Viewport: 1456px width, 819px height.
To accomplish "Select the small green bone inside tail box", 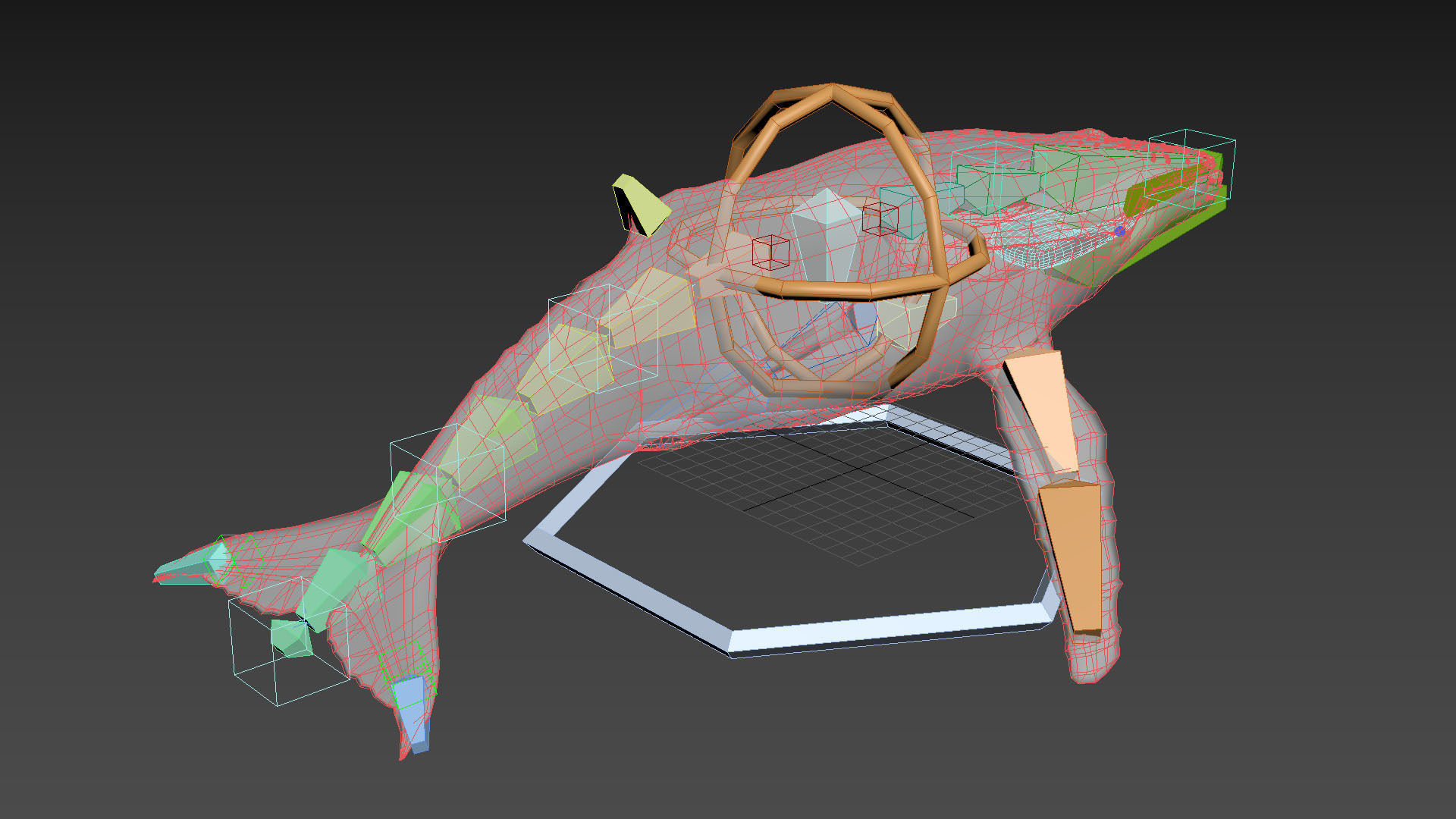I will [291, 638].
